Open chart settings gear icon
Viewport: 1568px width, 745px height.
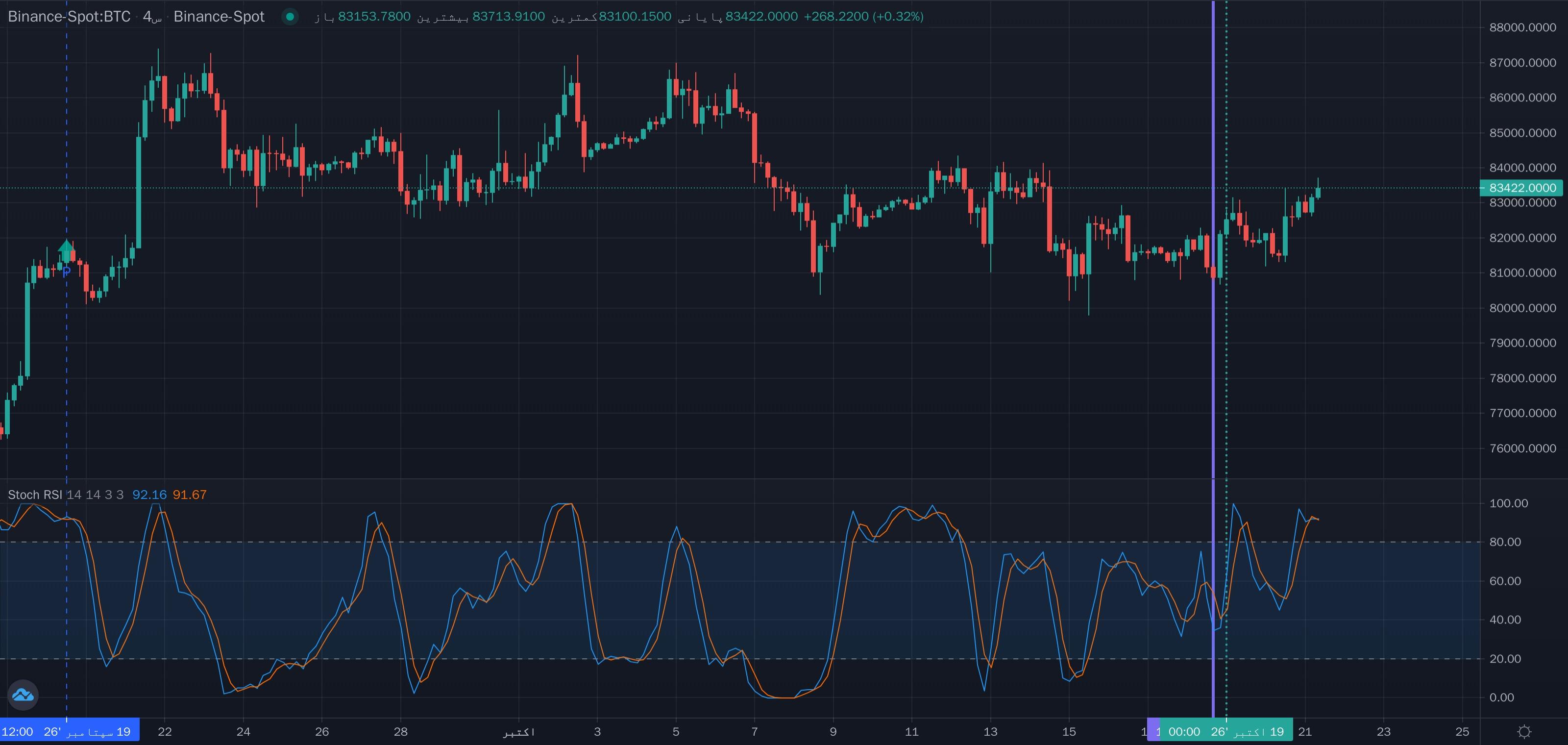1524,732
